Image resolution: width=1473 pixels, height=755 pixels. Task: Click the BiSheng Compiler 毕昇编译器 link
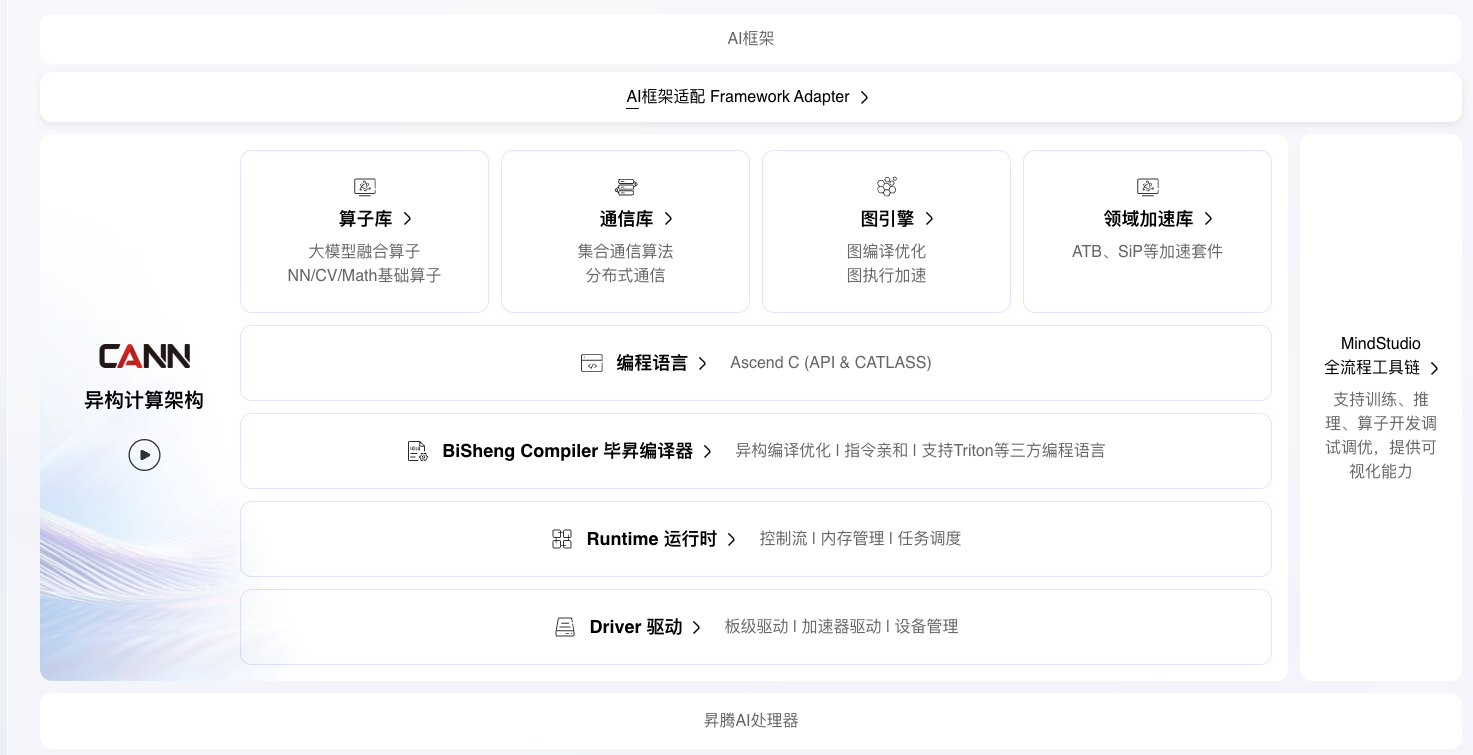coord(567,451)
